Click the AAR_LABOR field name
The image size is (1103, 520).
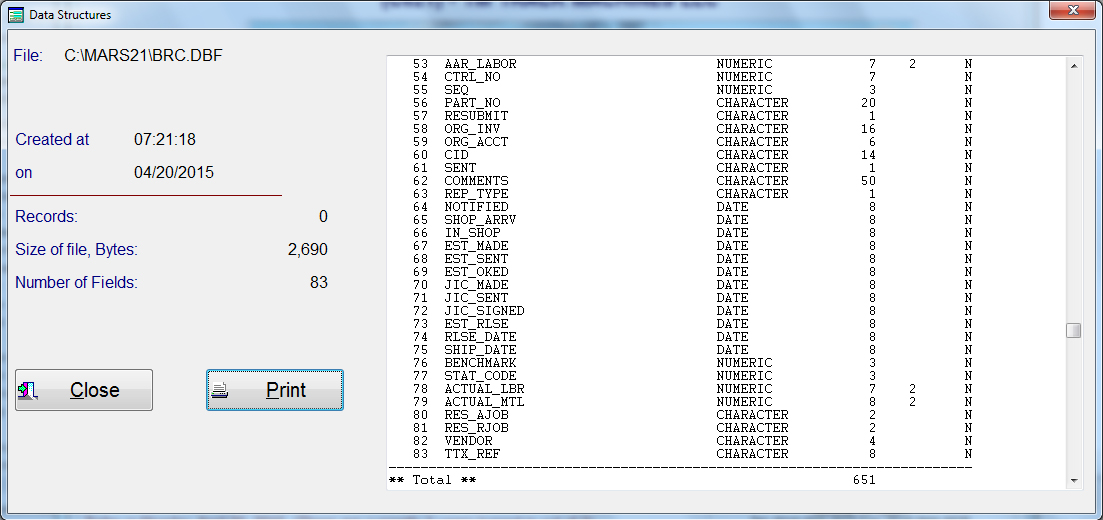coord(480,64)
